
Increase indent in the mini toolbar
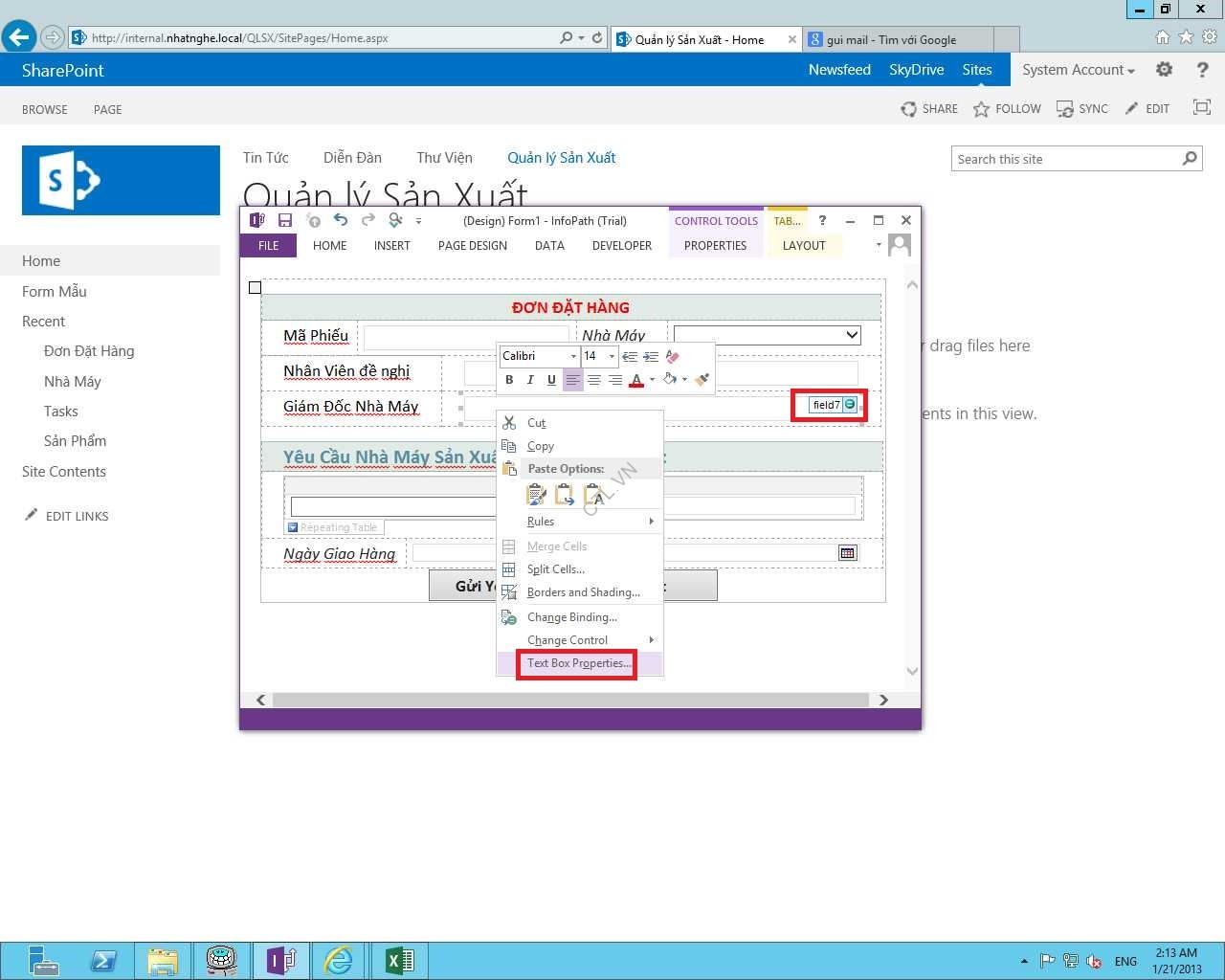[651, 356]
